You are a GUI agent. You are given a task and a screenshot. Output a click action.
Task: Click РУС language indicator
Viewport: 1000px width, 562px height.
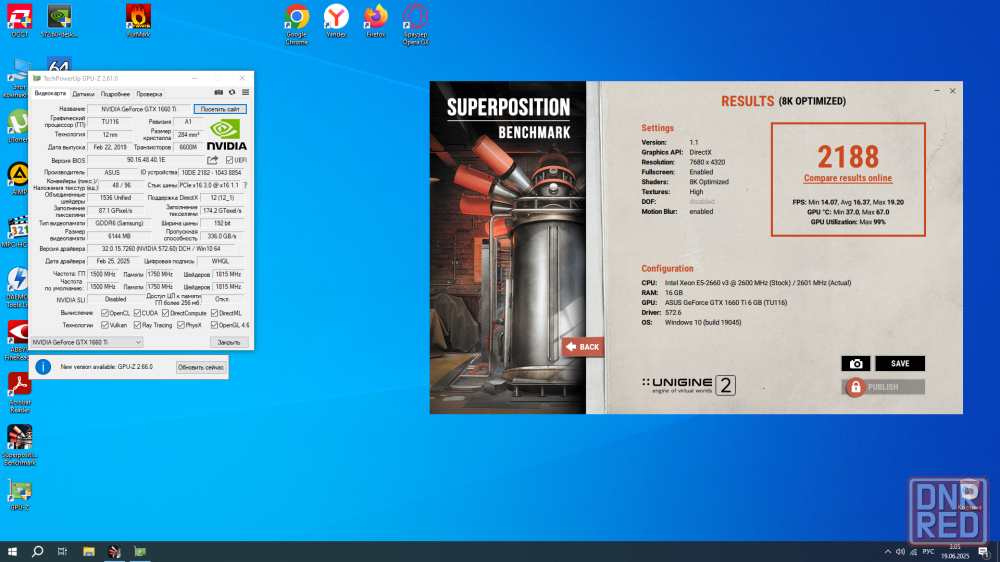929,552
